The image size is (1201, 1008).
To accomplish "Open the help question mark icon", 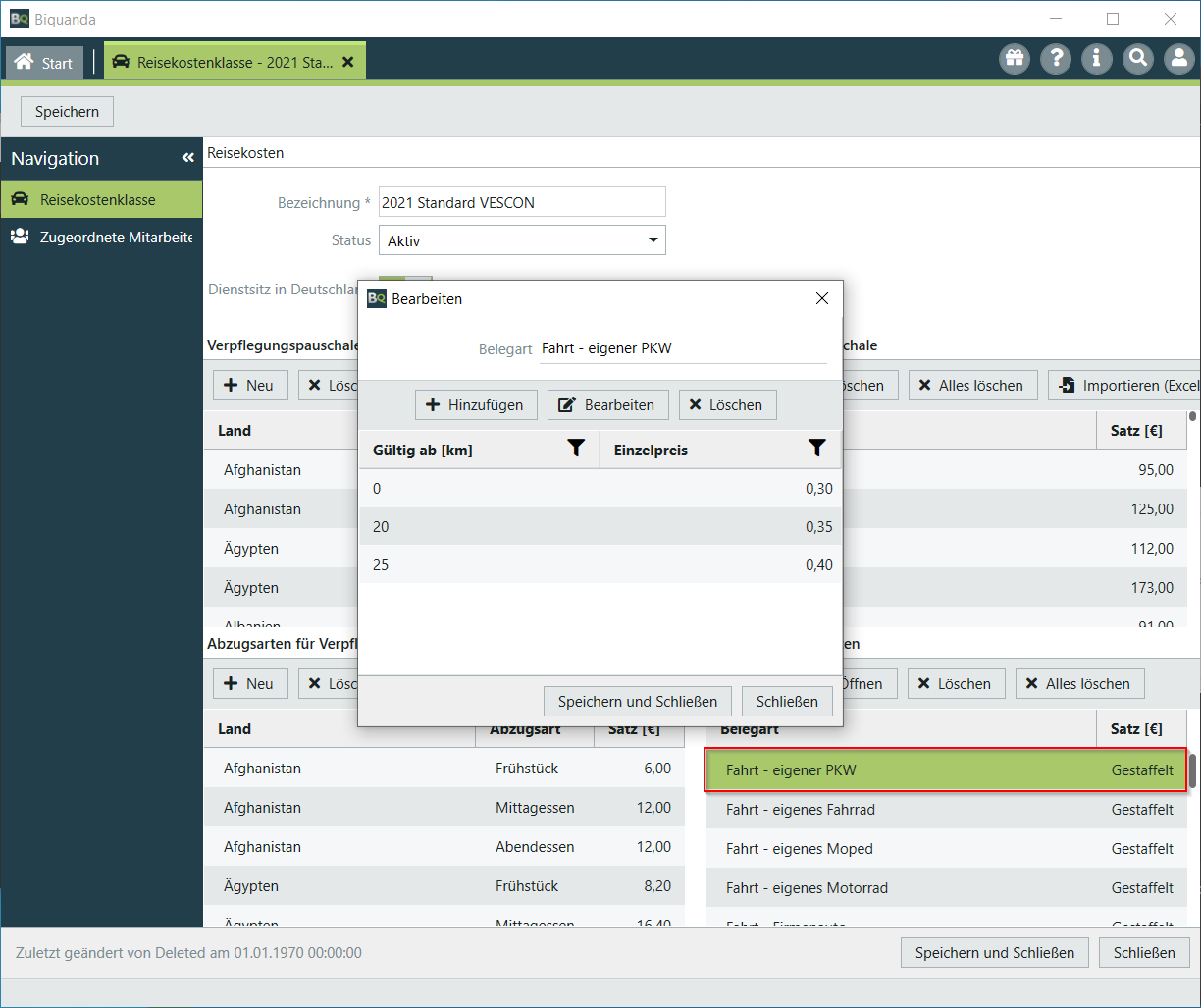I will 1056,59.
